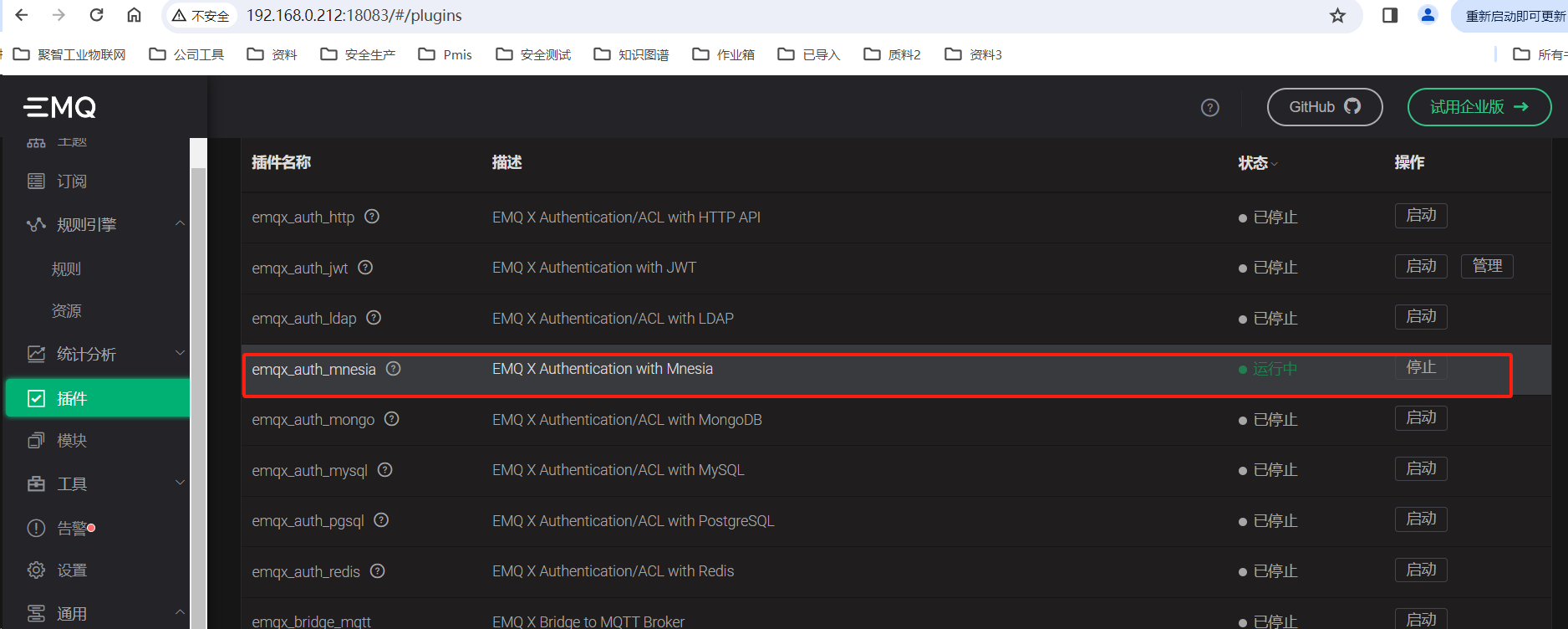Open 已导入 bookmark folder

809,54
